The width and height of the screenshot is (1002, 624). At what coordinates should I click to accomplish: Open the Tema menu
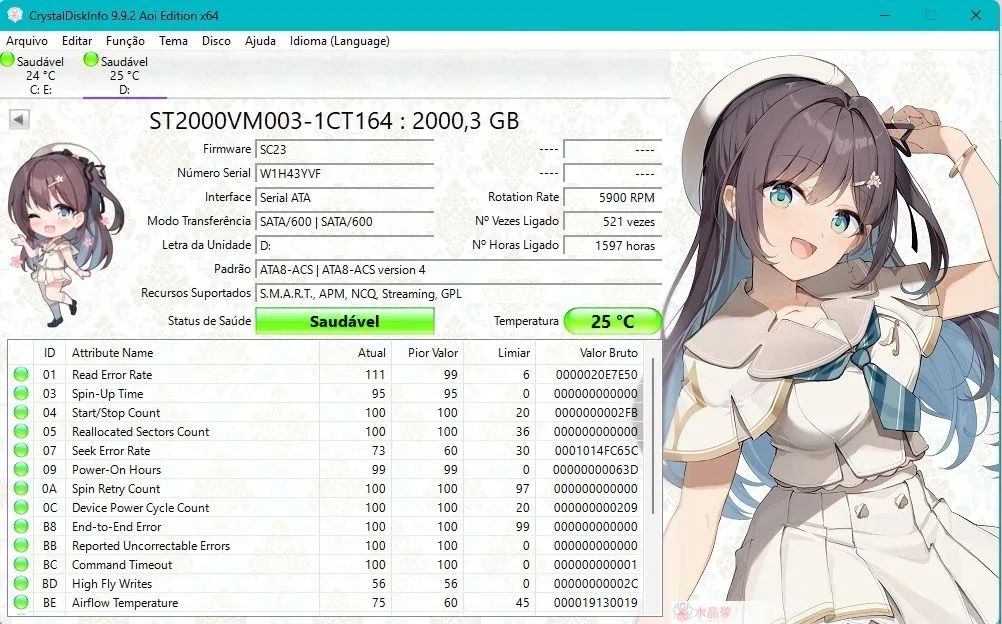(x=173, y=41)
